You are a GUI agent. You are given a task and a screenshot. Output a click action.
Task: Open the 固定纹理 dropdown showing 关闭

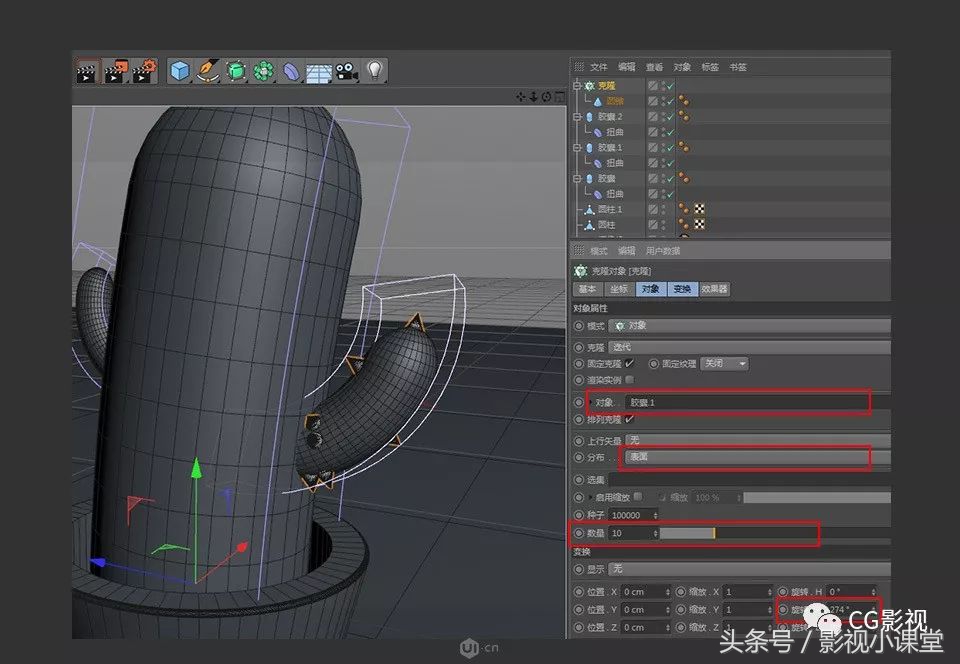[x=722, y=363]
